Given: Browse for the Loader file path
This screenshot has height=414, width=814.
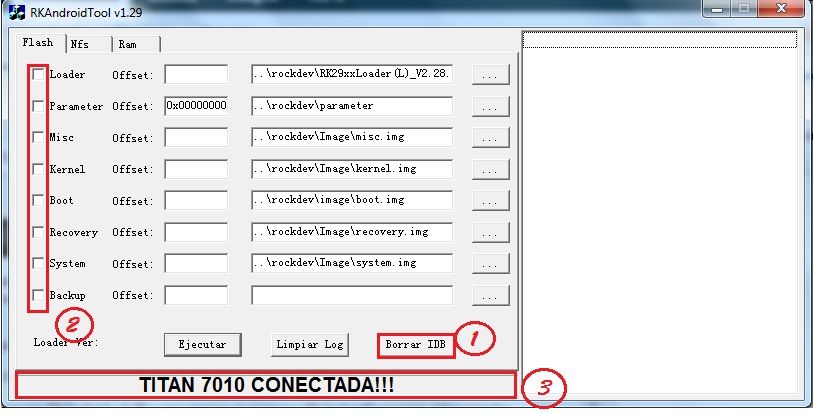Looking at the screenshot, I should (x=491, y=75).
